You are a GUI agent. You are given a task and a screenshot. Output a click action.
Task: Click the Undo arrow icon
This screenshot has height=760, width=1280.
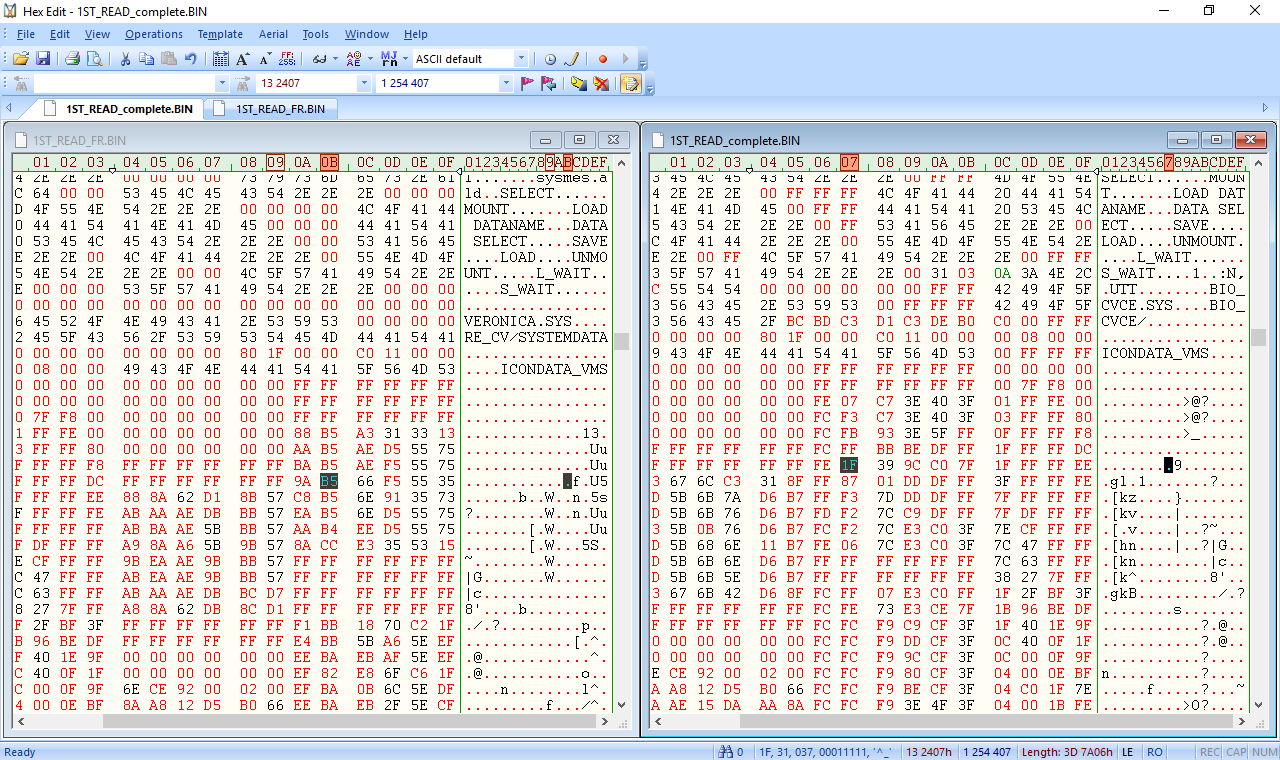[191, 59]
